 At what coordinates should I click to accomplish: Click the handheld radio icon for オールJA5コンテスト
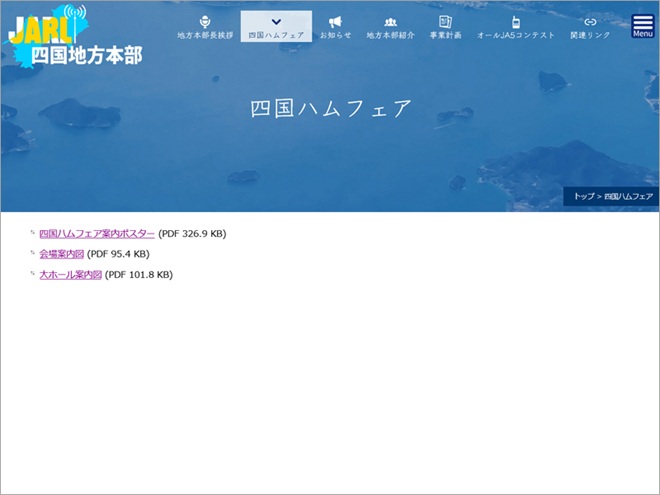pos(515,21)
